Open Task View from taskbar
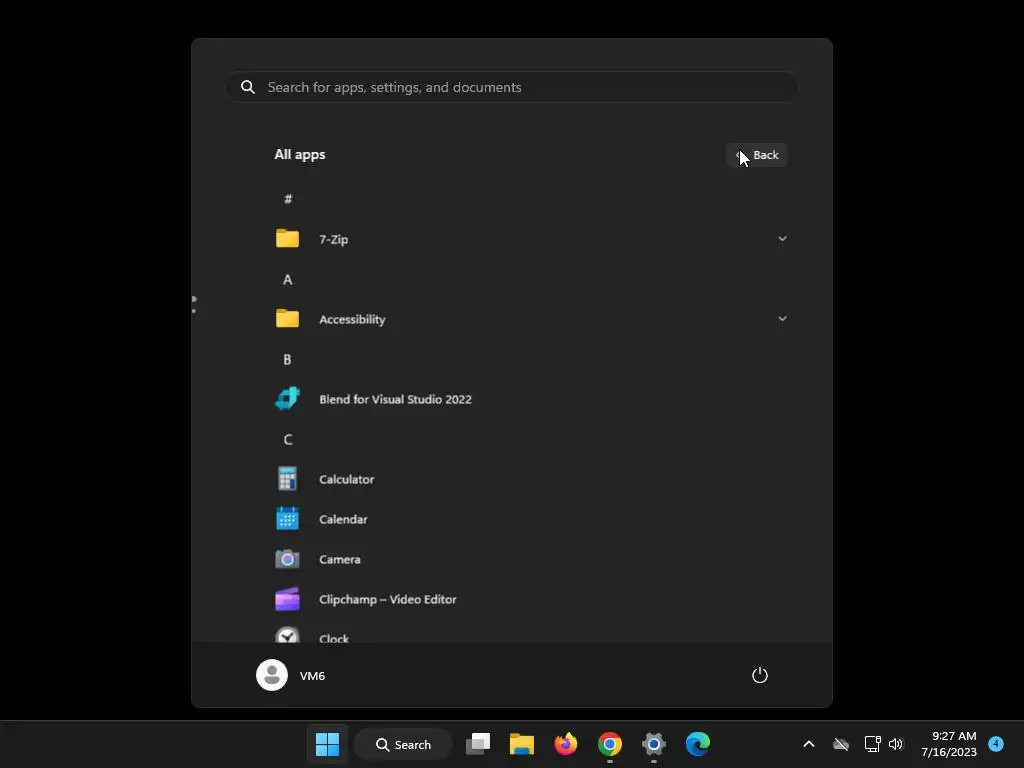Viewport: 1024px width, 768px height. click(478, 744)
